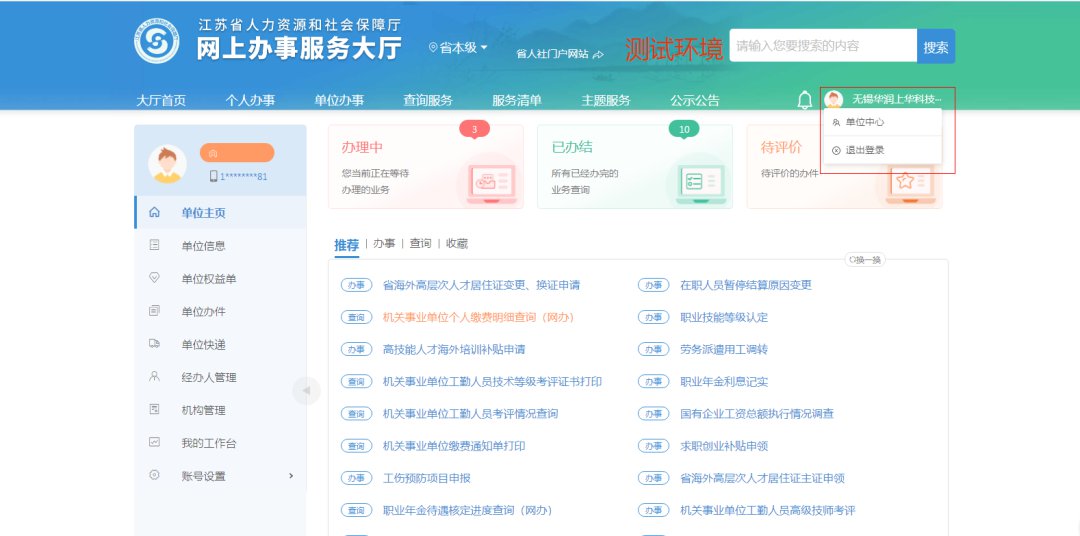Select 单位中心 from account menu
Screen dimensions: 1080x536
[864, 122]
